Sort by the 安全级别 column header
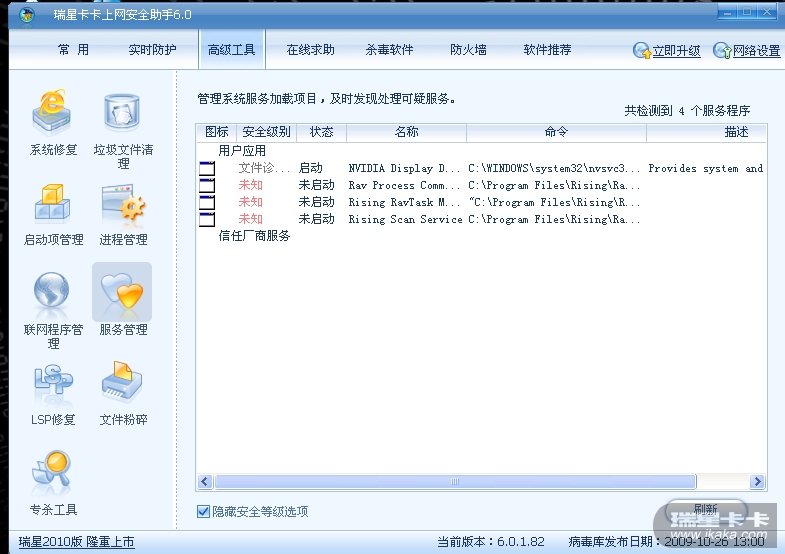Image resolution: width=785 pixels, height=554 pixels. 266,132
